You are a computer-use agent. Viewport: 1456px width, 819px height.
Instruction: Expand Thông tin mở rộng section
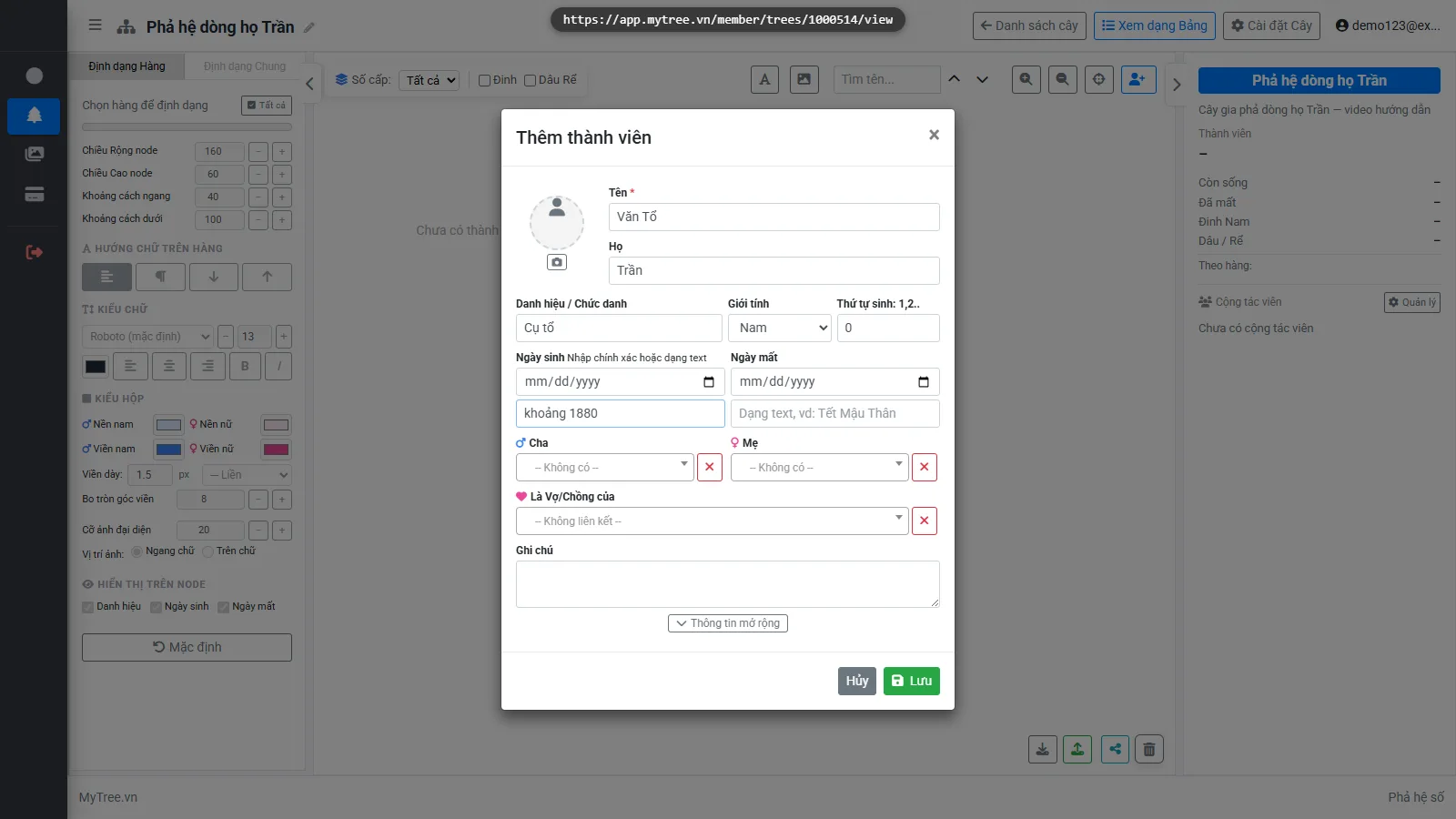point(728,623)
